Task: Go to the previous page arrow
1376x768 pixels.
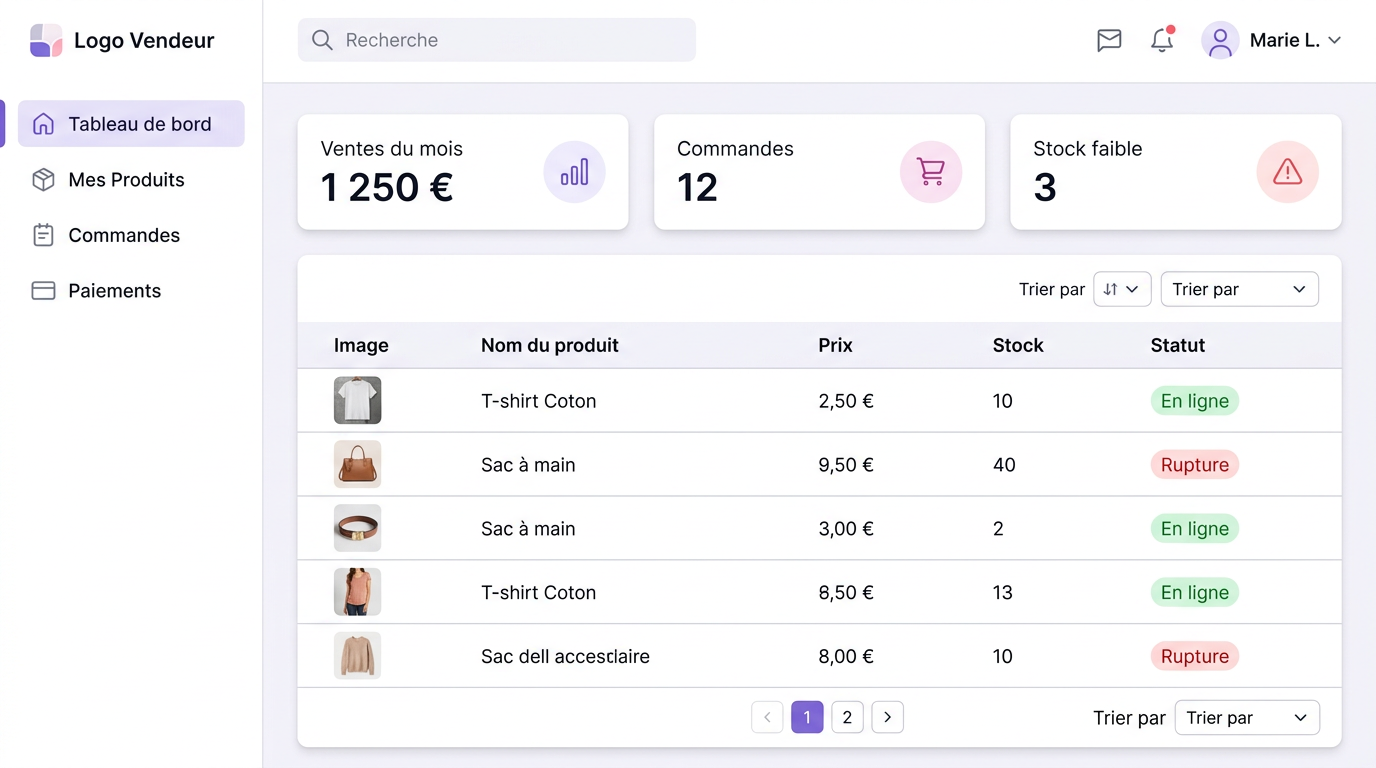Action: click(x=767, y=717)
